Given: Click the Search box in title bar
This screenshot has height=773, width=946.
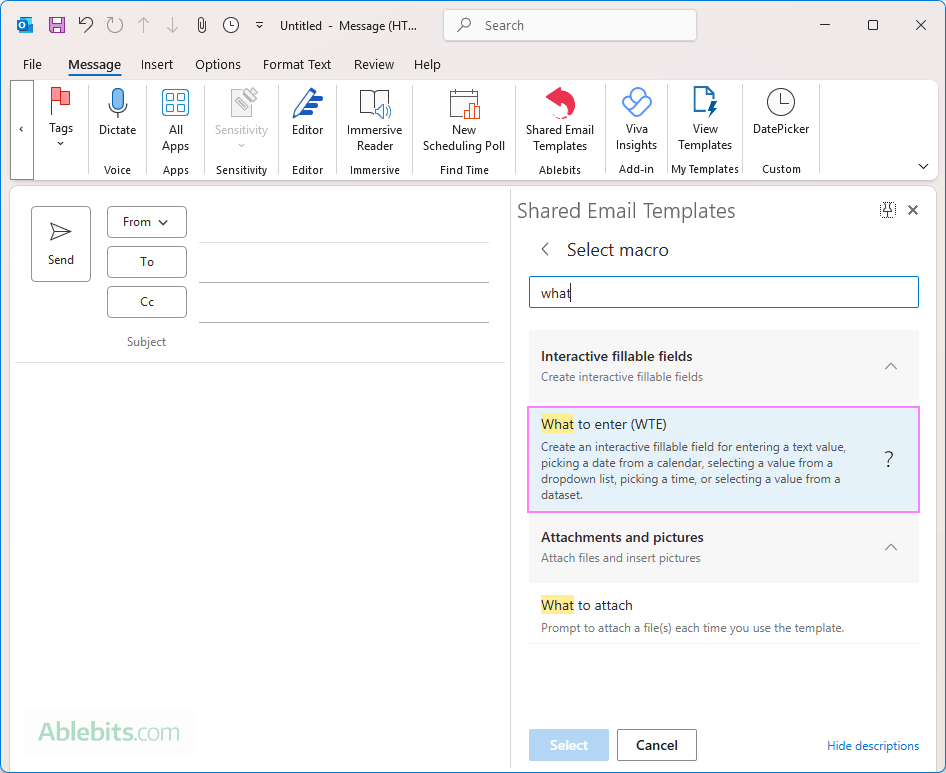Looking at the screenshot, I should coord(570,25).
